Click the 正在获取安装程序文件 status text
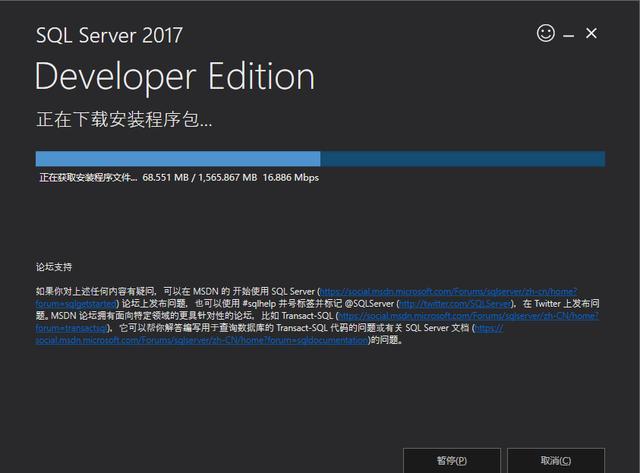The width and height of the screenshot is (640, 473). pos(88,178)
